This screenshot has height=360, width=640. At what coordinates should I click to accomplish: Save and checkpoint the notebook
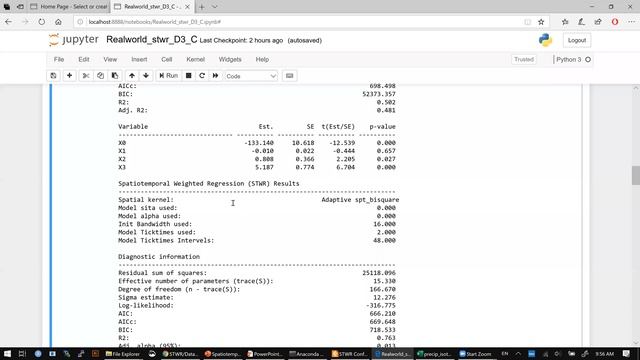pos(53,76)
